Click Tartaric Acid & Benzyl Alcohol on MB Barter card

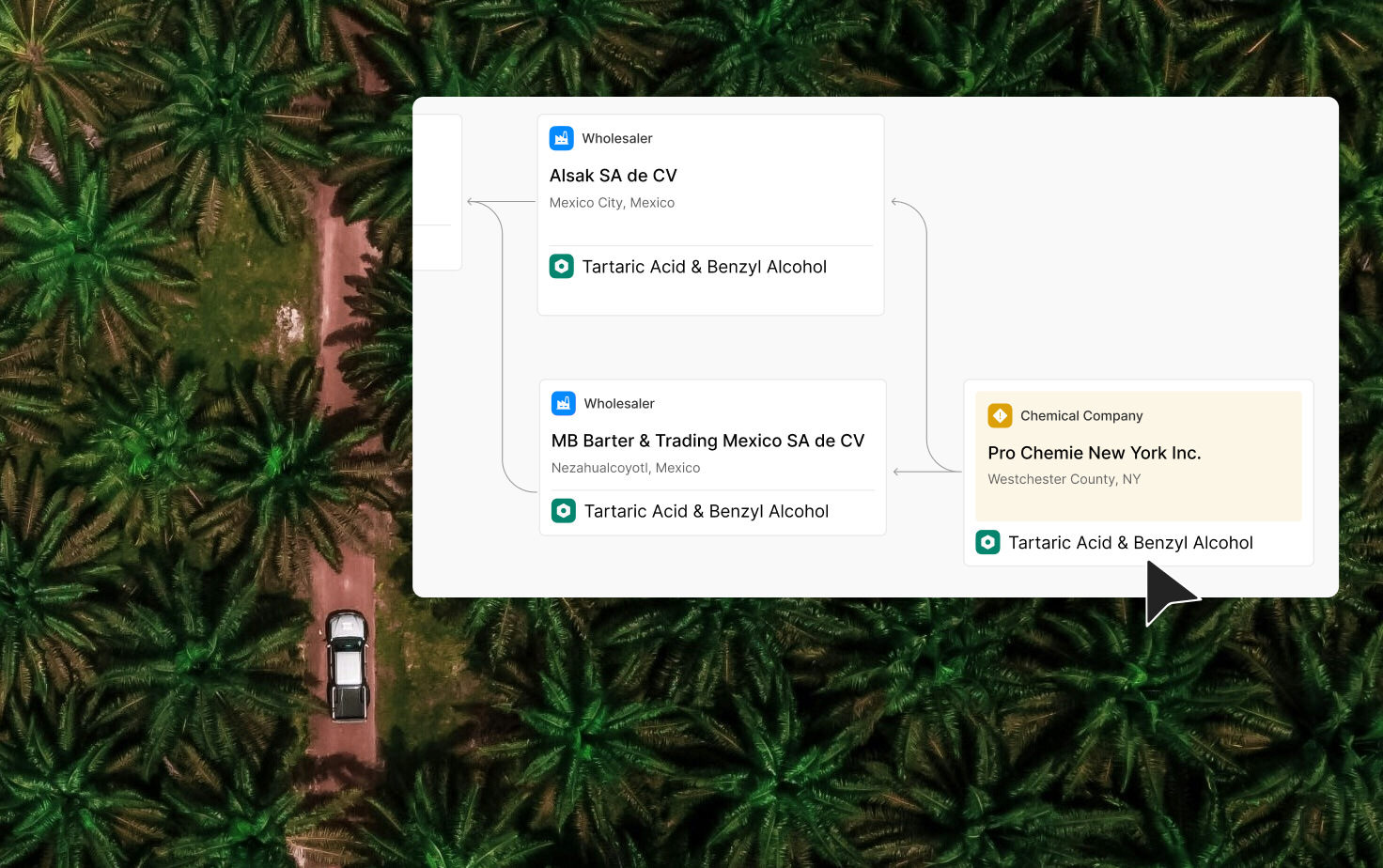coord(707,511)
